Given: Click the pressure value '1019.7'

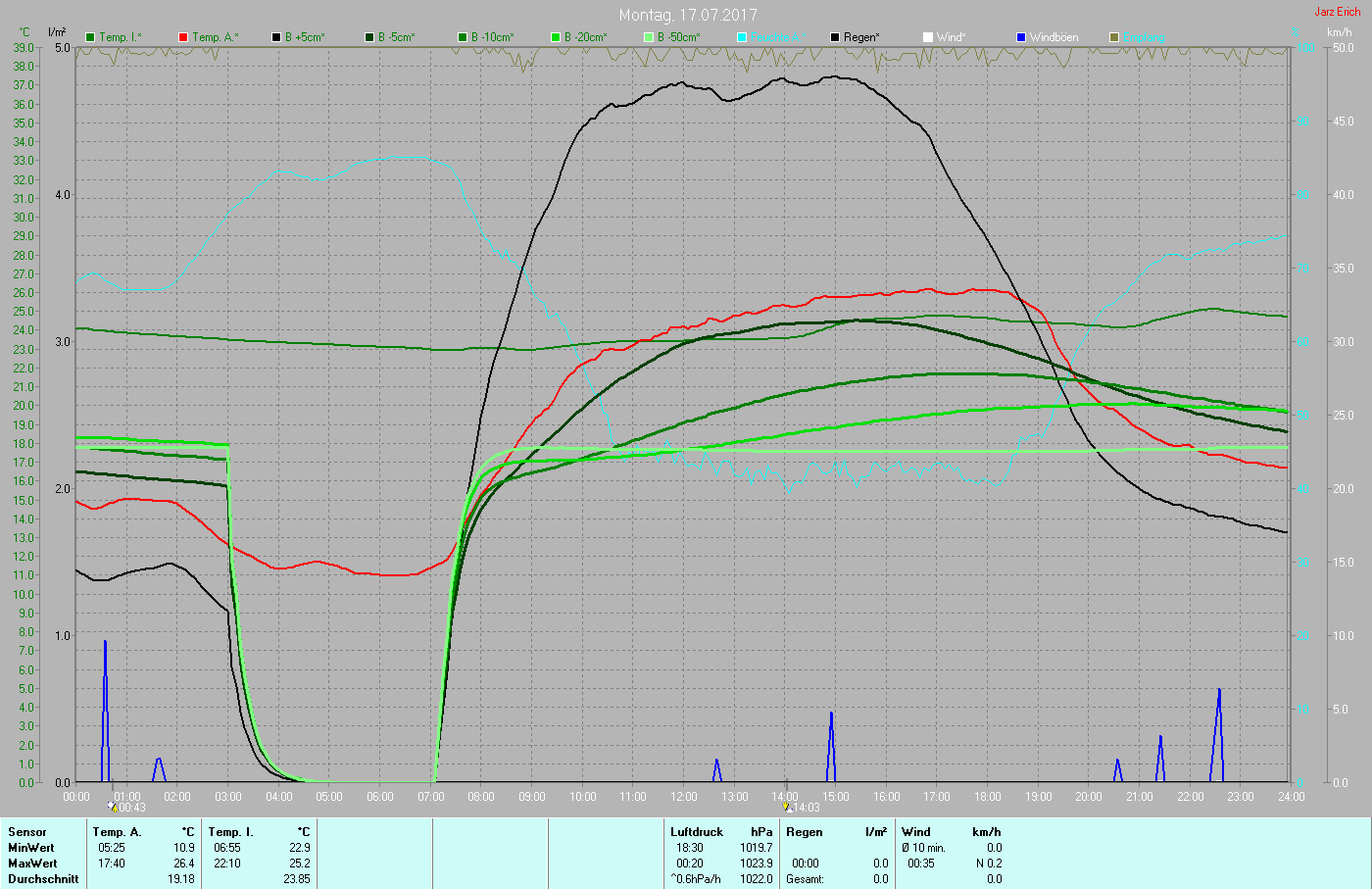Looking at the screenshot, I should point(756,848).
